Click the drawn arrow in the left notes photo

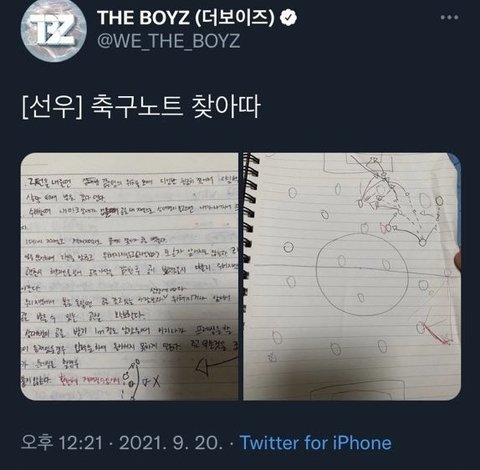tap(216, 365)
